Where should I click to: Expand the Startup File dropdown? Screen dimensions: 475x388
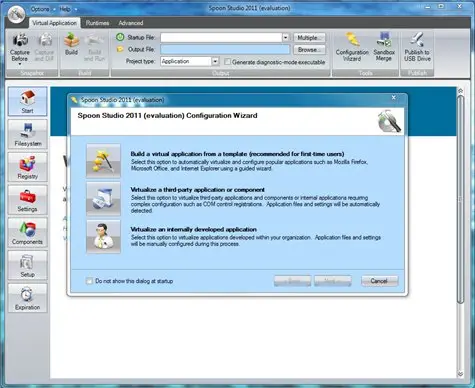click(x=285, y=38)
